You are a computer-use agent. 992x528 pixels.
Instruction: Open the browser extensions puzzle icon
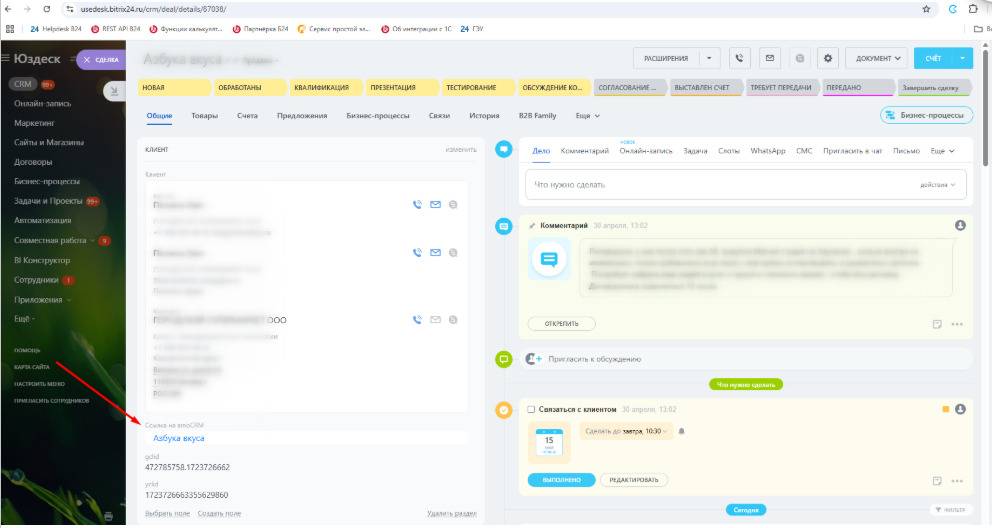click(x=973, y=9)
